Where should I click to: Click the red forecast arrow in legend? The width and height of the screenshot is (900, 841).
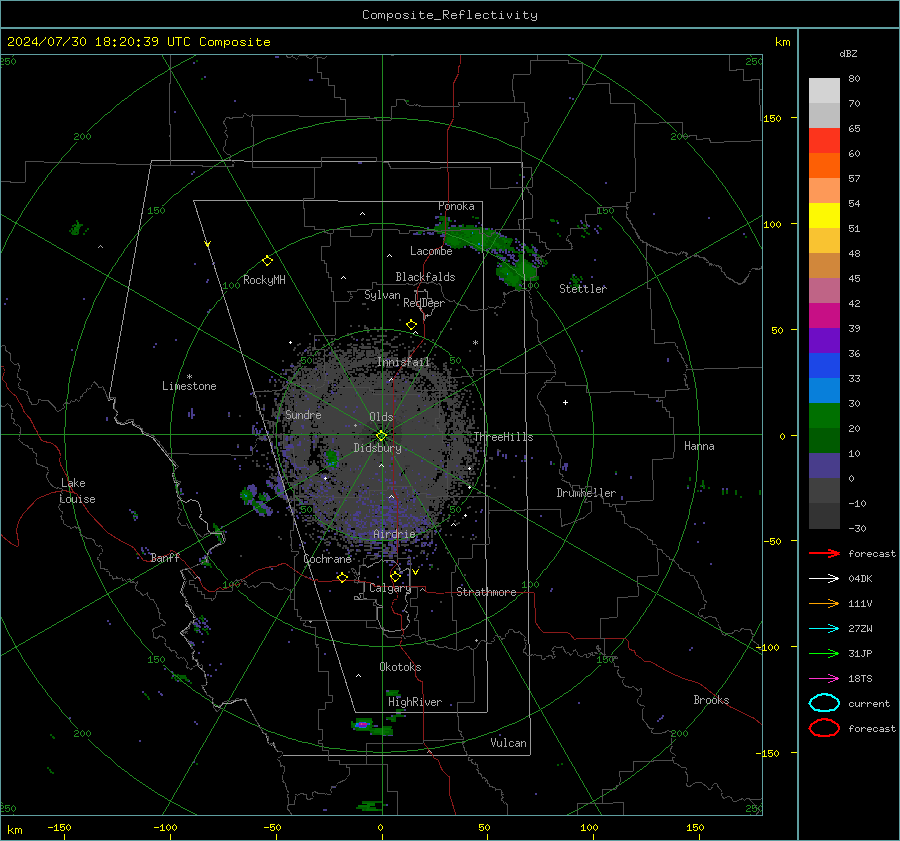point(824,553)
